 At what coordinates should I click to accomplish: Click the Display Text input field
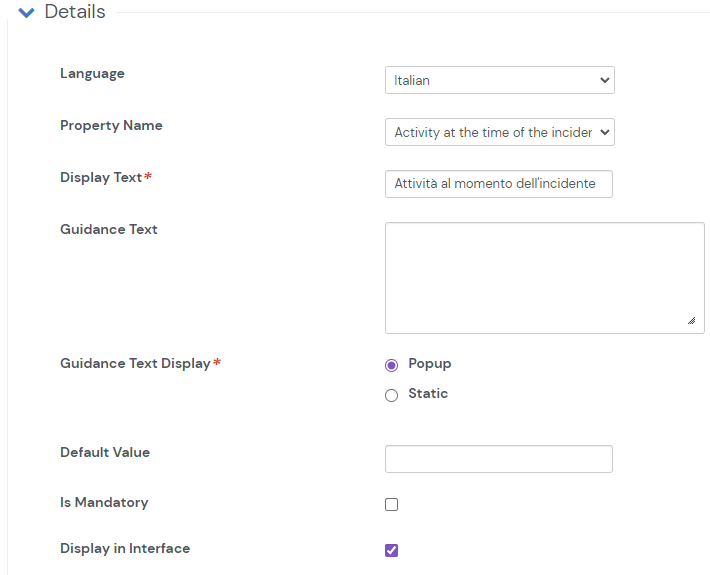pos(498,184)
